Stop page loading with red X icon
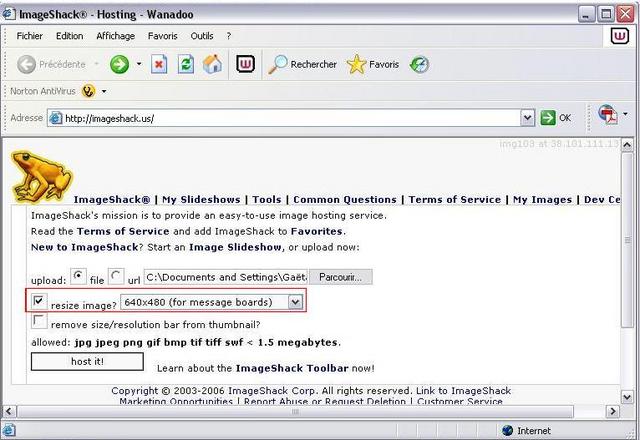This screenshot has height=440, width=640. click(x=159, y=64)
